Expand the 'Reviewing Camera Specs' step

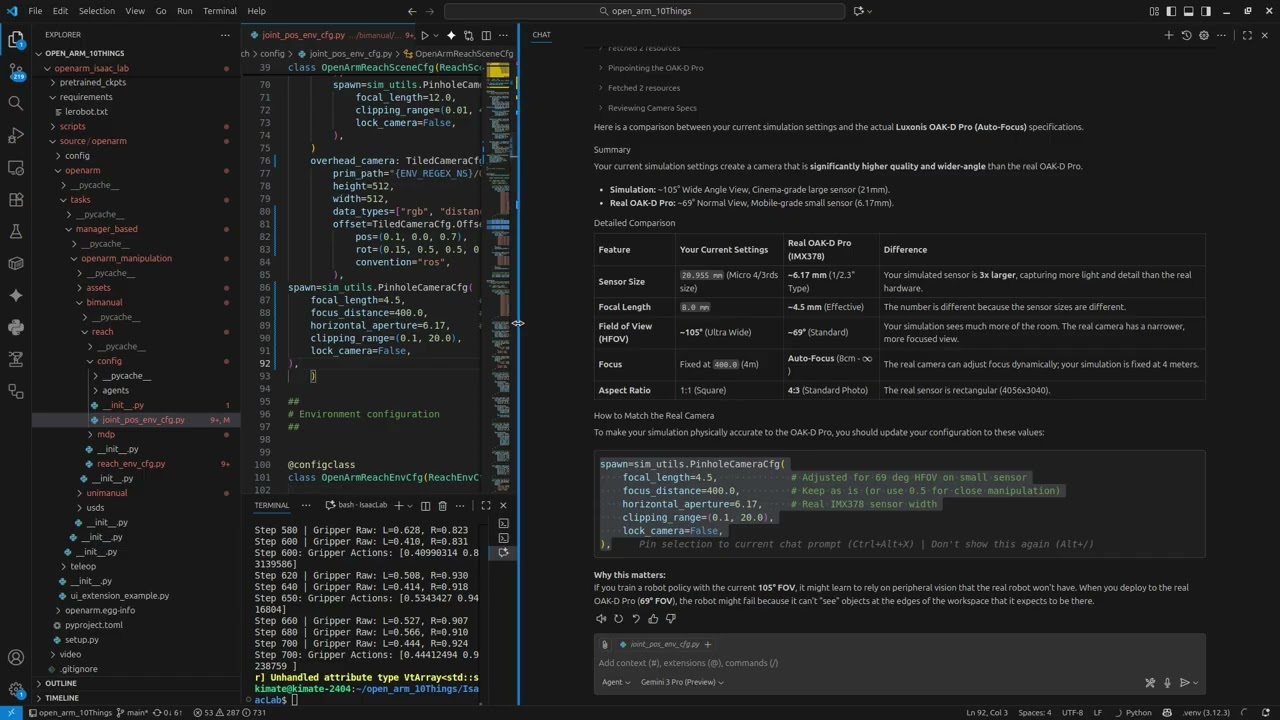point(652,108)
